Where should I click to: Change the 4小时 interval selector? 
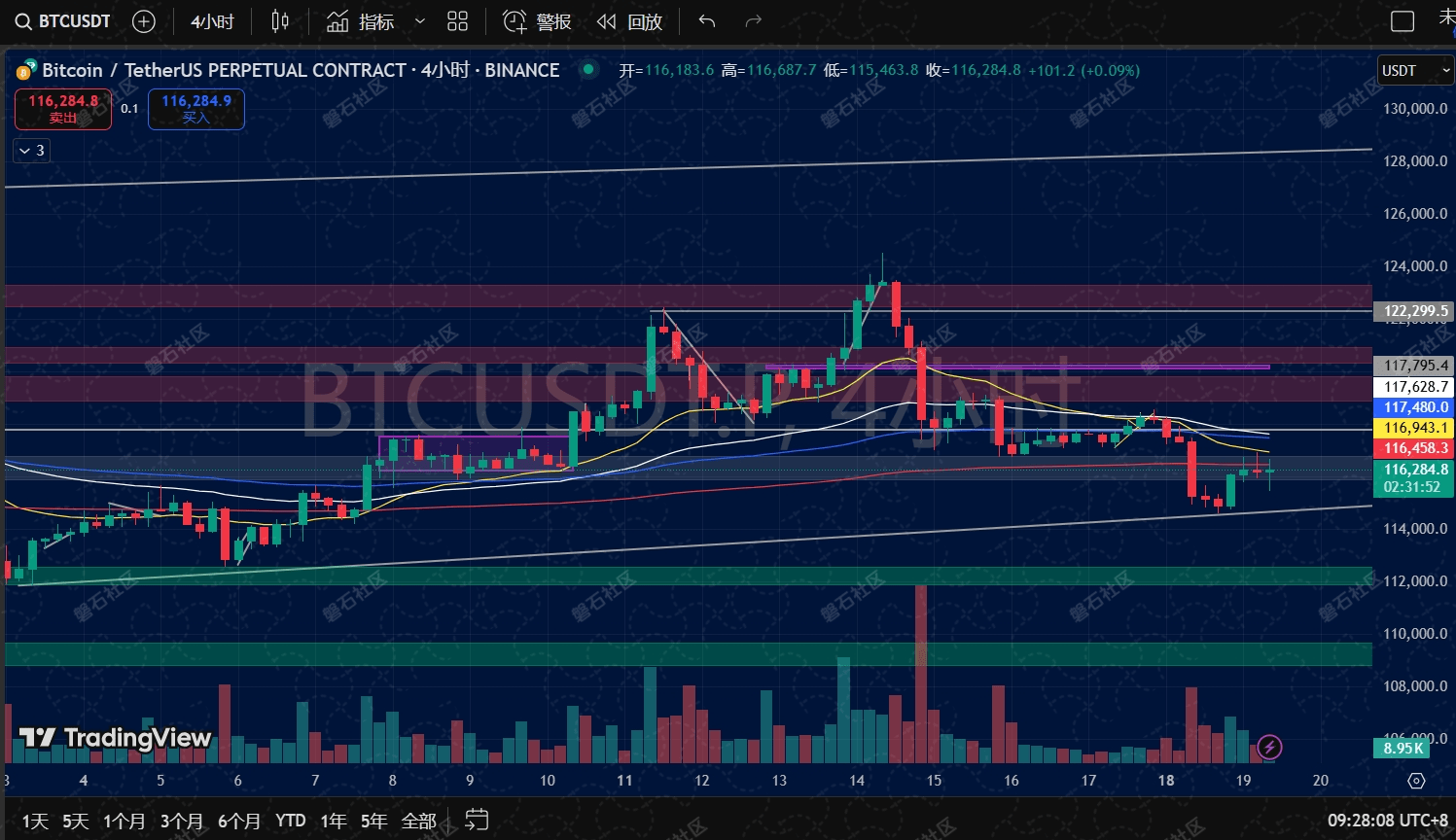tap(212, 21)
